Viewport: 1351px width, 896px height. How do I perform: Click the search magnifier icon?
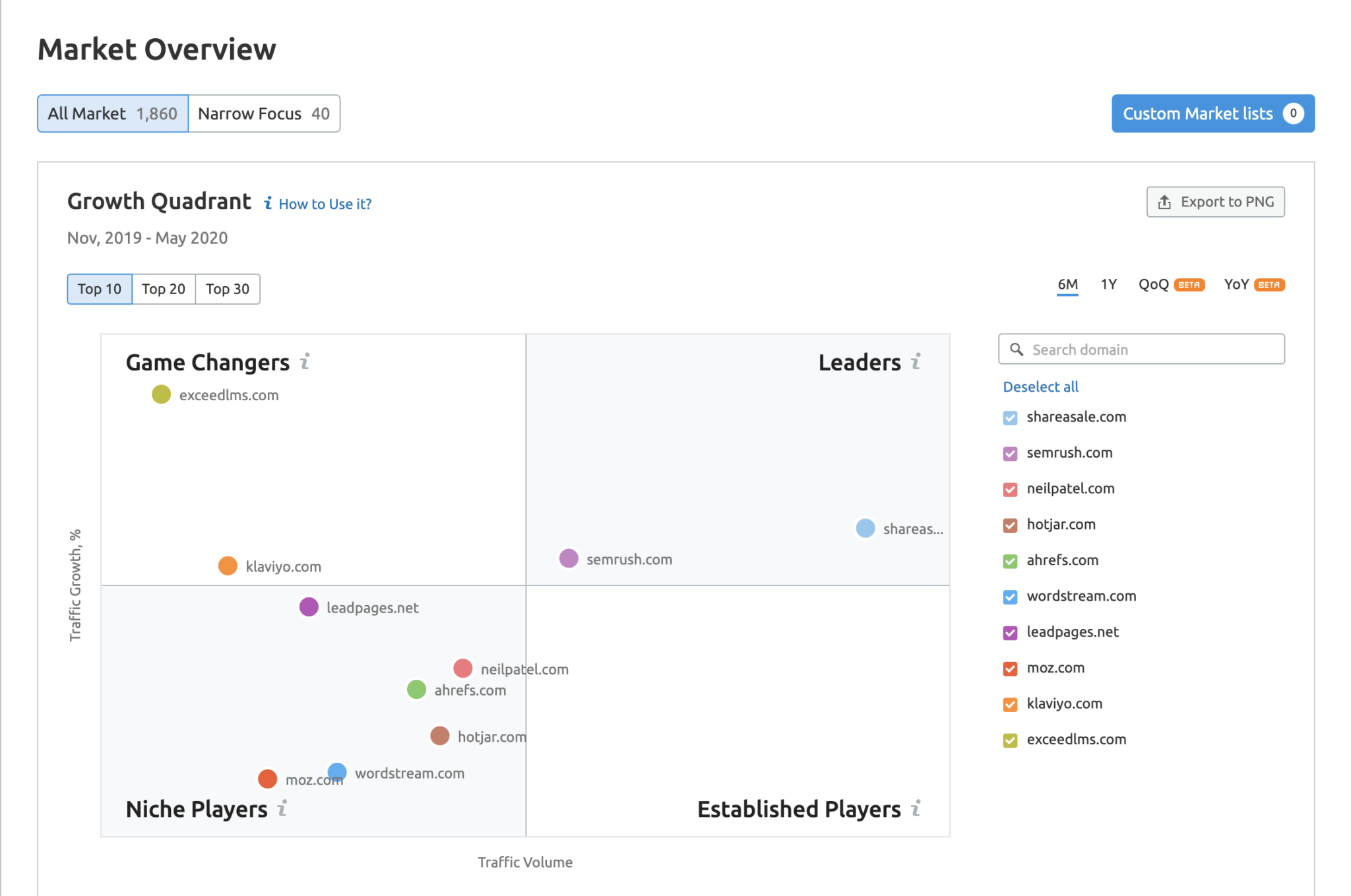coord(1017,349)
